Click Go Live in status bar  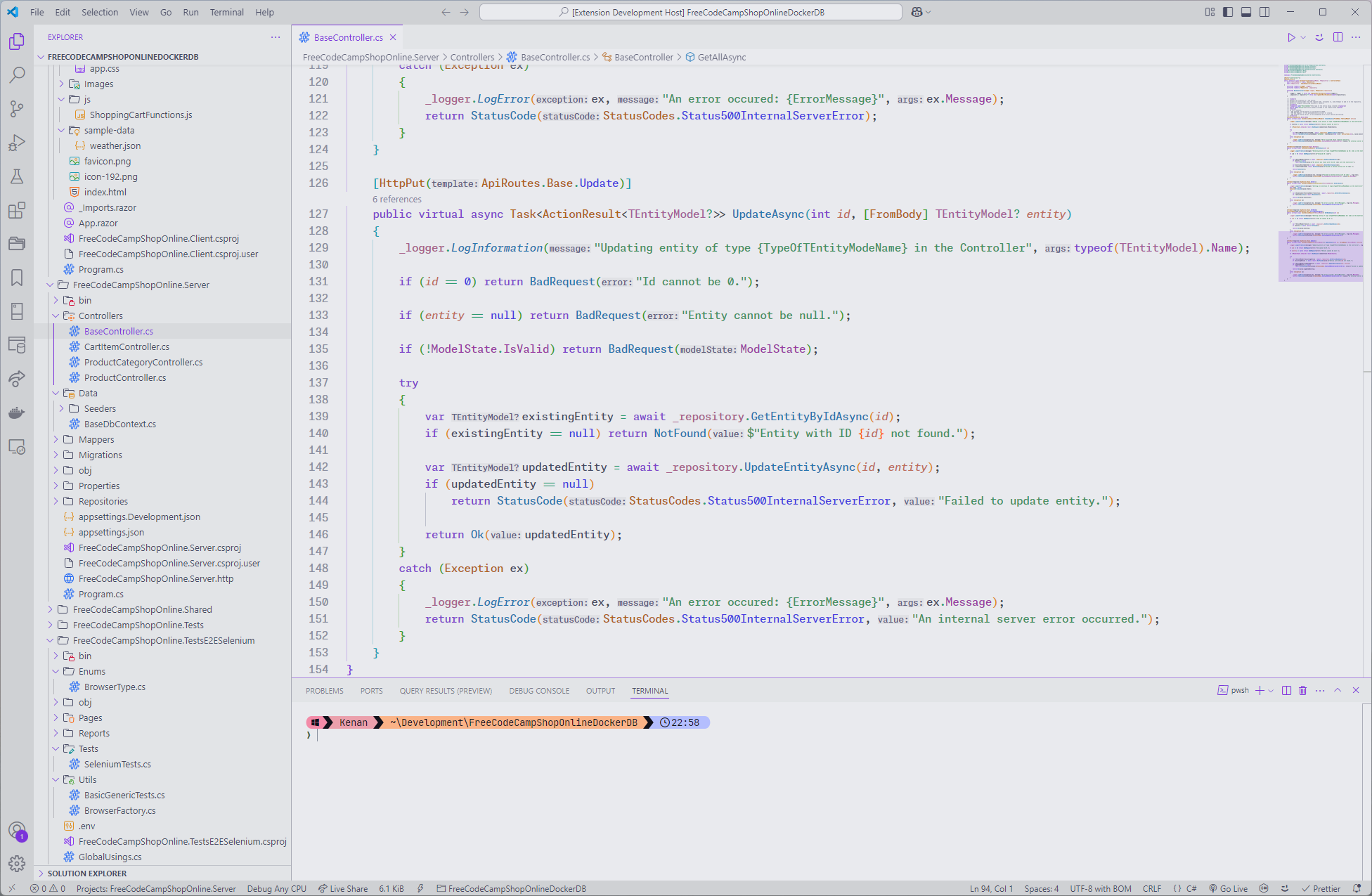tap(1228, 888)
